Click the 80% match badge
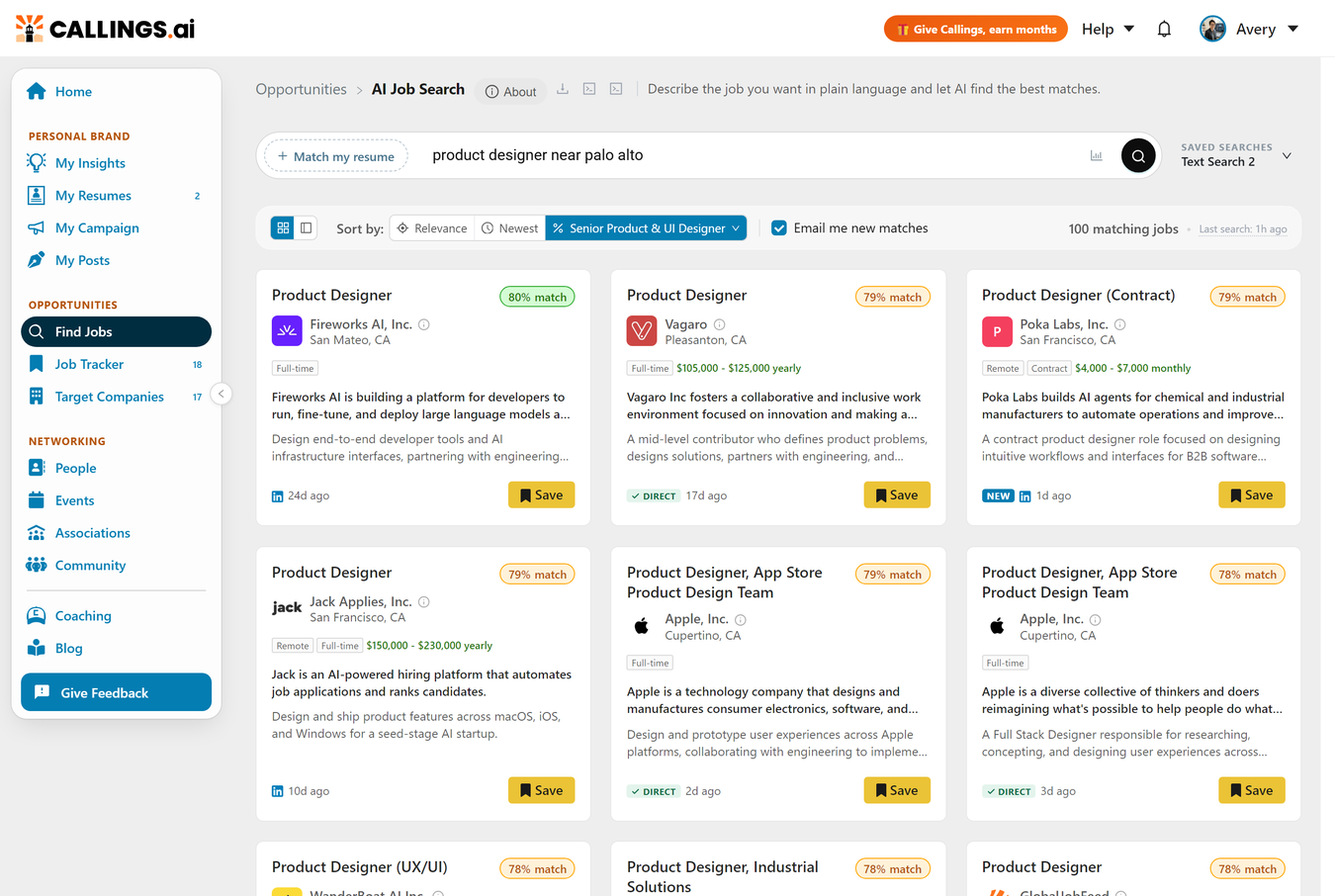1335x896 pixels. (537, 297)
